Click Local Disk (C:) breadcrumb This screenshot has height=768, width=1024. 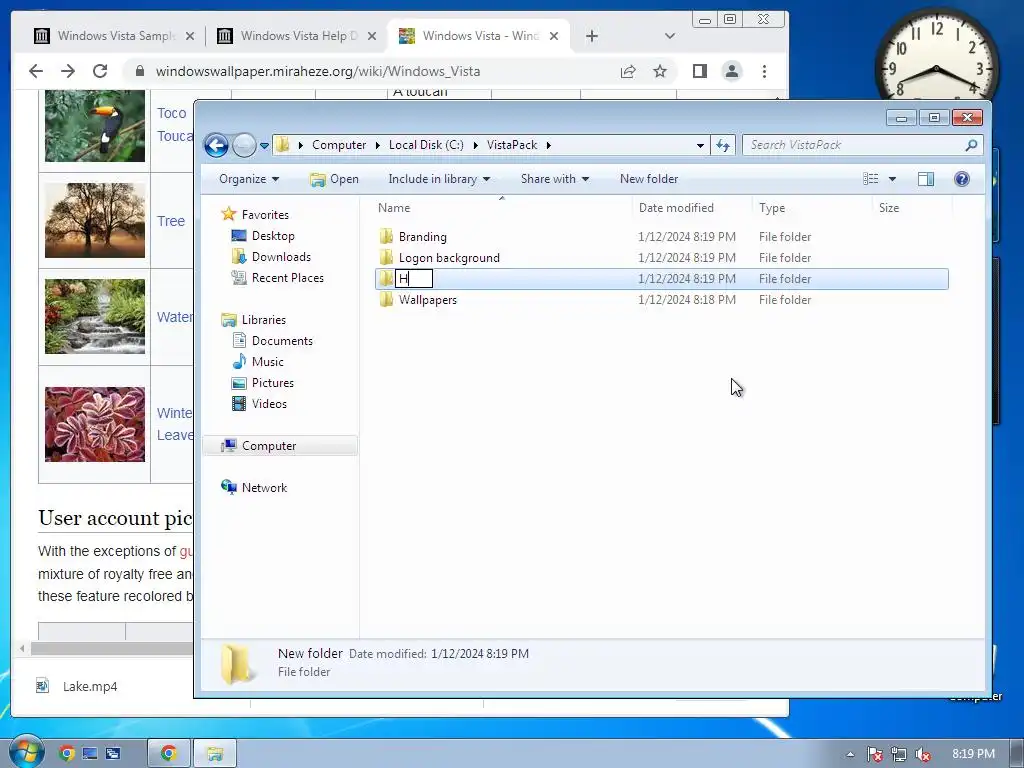click(x=426, y=145)
